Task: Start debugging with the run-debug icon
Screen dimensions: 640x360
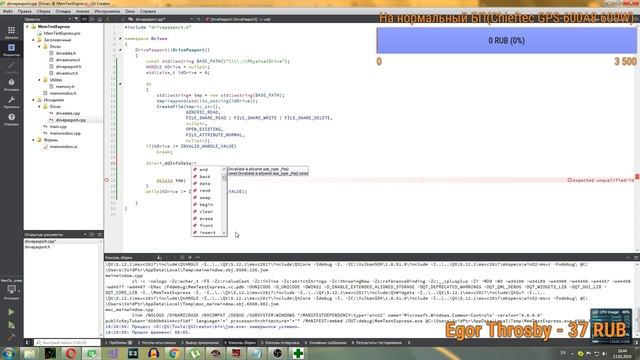Action: [11, 325]
